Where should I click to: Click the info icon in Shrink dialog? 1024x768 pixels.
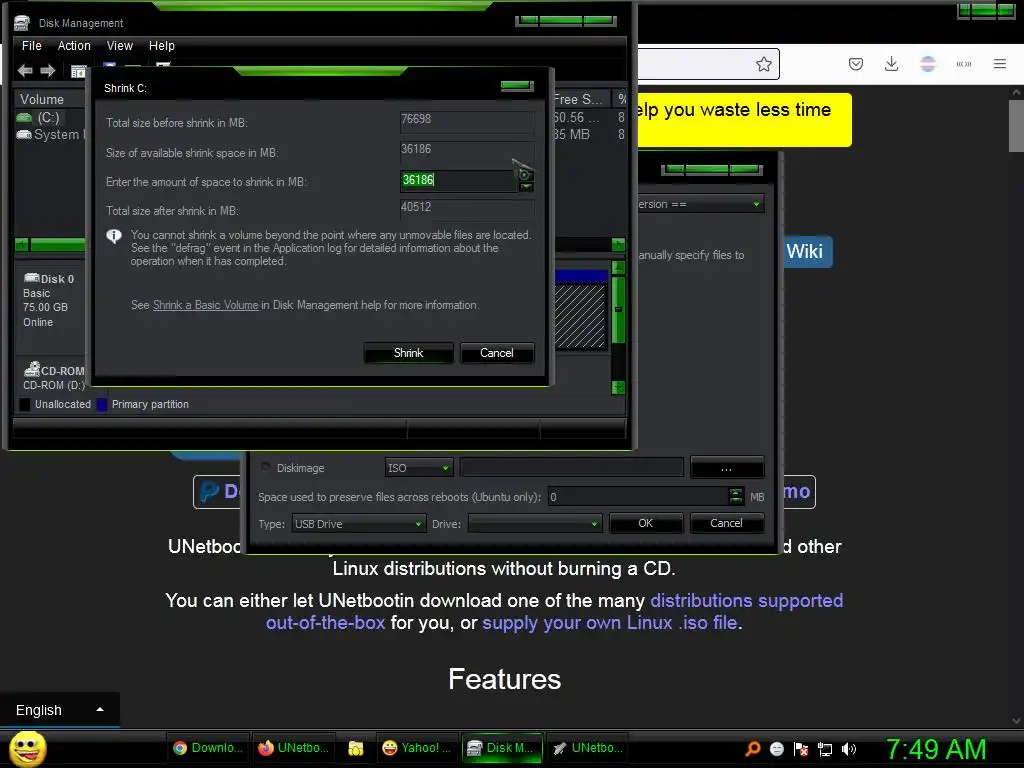(114, 236)
